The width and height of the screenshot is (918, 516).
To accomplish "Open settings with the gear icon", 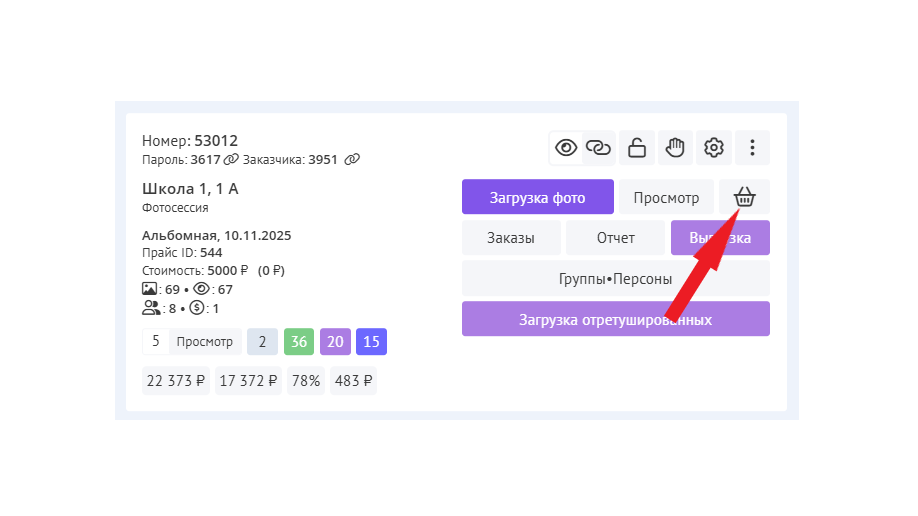I will coord(714,148).
